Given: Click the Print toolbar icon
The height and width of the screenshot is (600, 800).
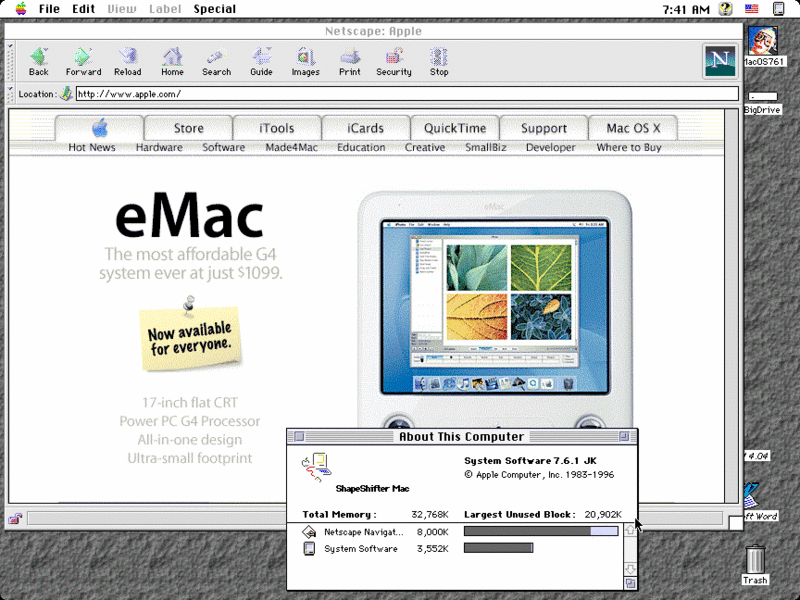Looking at the screenshot, I should tap(350, 61).
